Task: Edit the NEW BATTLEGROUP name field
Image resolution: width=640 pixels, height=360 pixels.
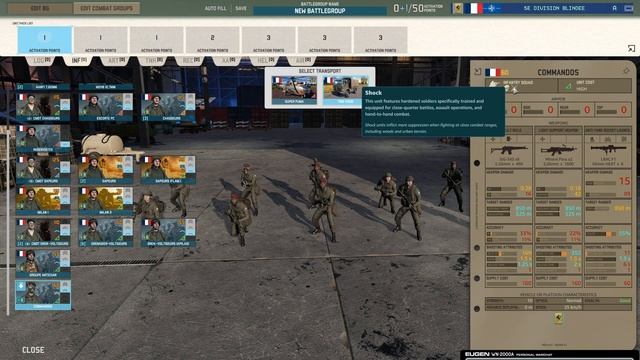Action: pos(320,11)
